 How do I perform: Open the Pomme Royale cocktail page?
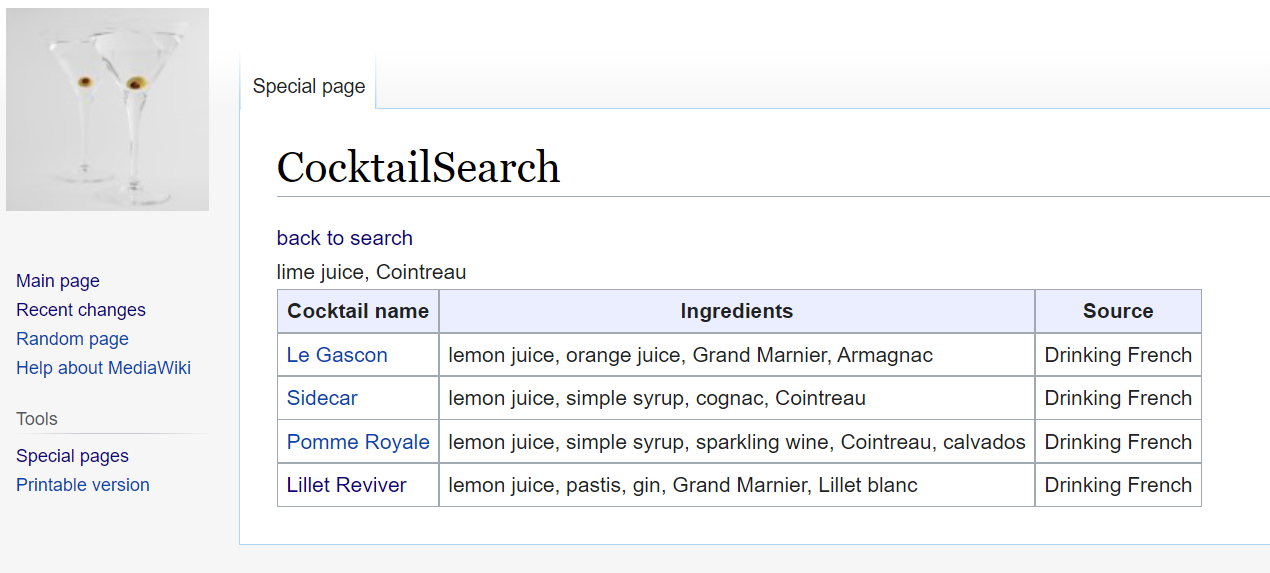pos(358,442)
